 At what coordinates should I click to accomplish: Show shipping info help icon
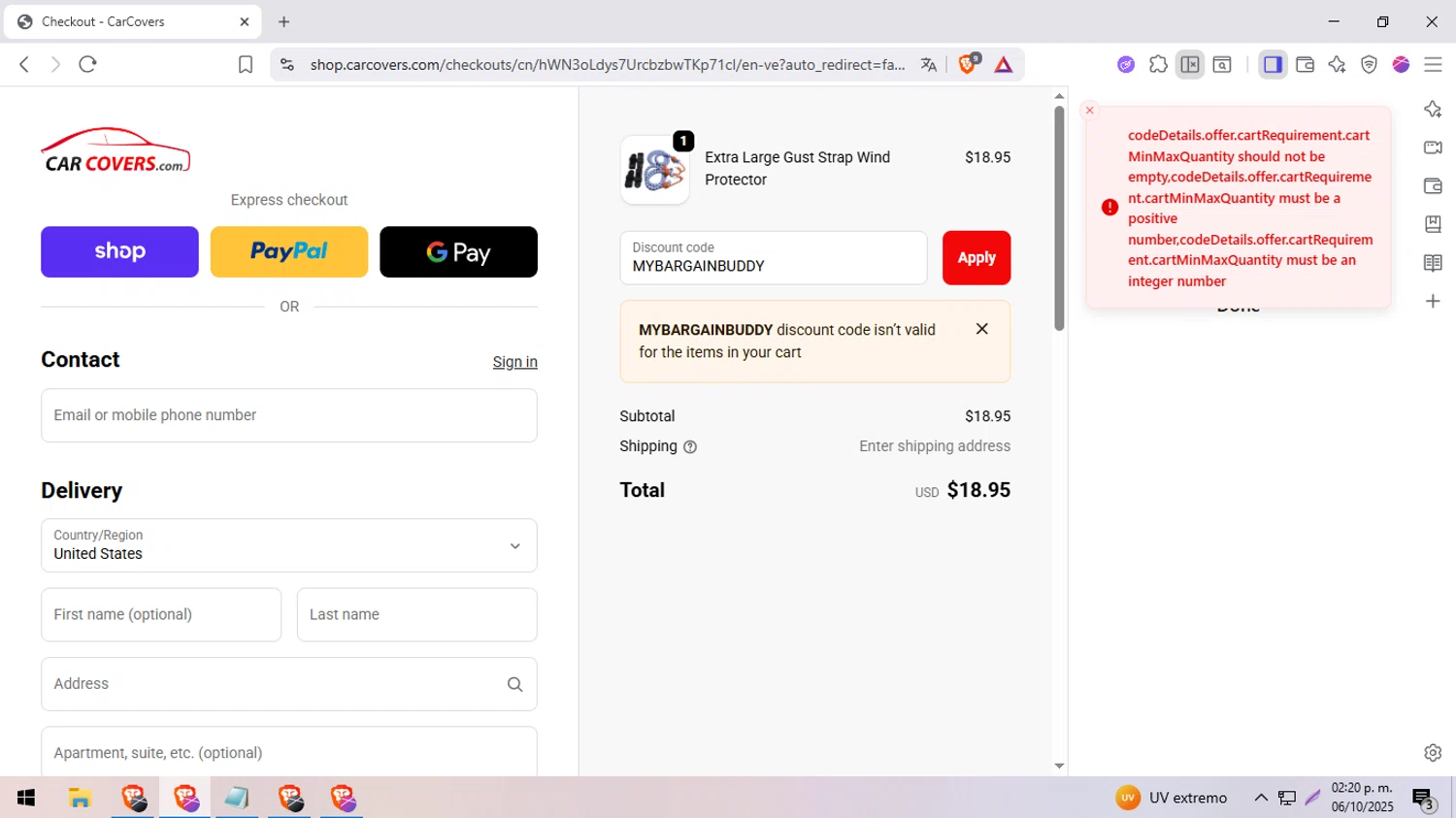tap(690, 447)
